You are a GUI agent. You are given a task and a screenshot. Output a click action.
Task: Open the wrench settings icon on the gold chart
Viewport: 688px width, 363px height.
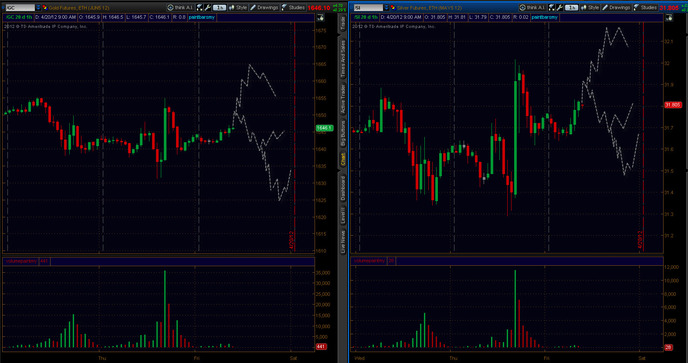coord(208,7)
